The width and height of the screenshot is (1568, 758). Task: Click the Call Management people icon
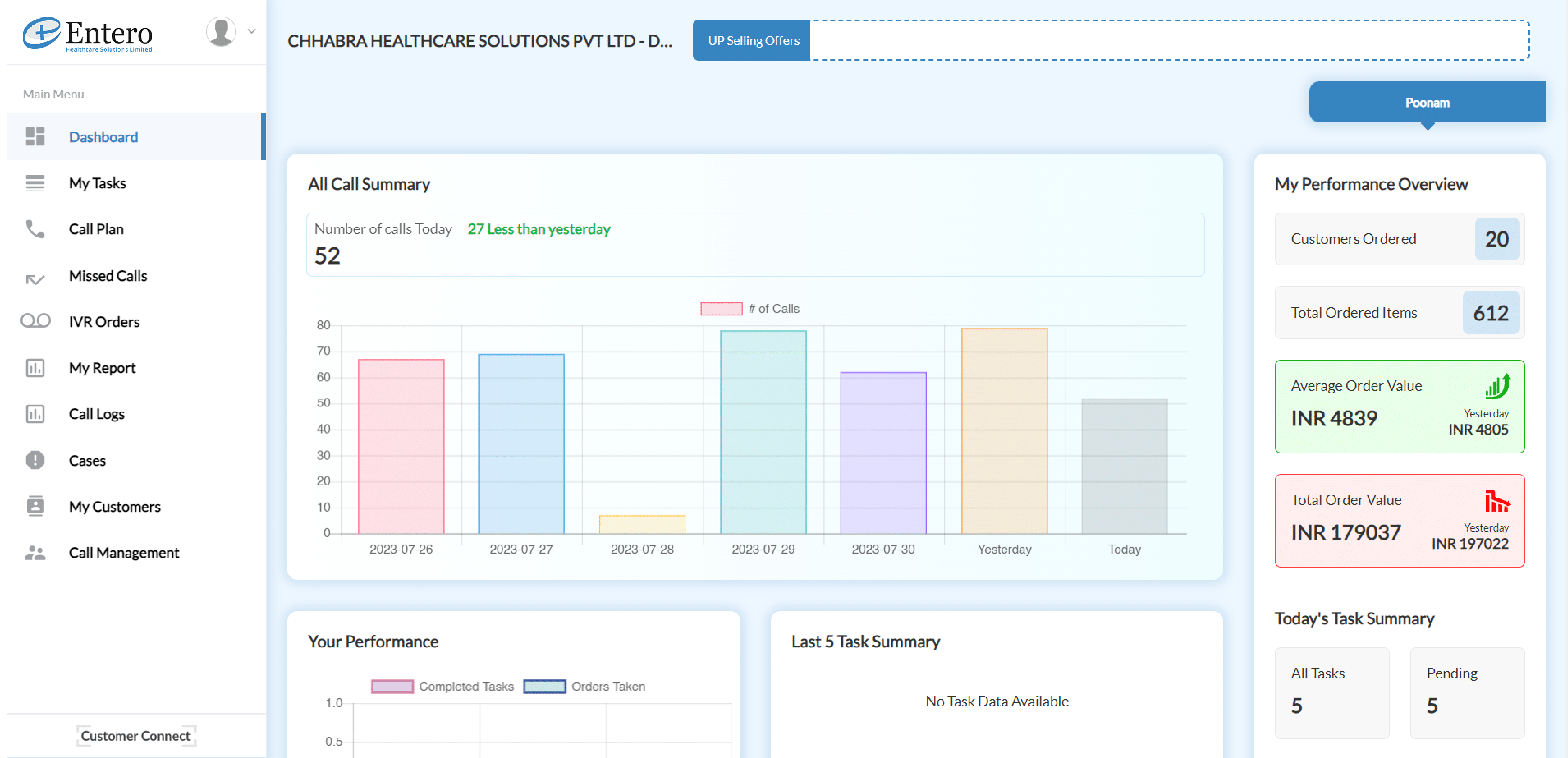(35, 553)
